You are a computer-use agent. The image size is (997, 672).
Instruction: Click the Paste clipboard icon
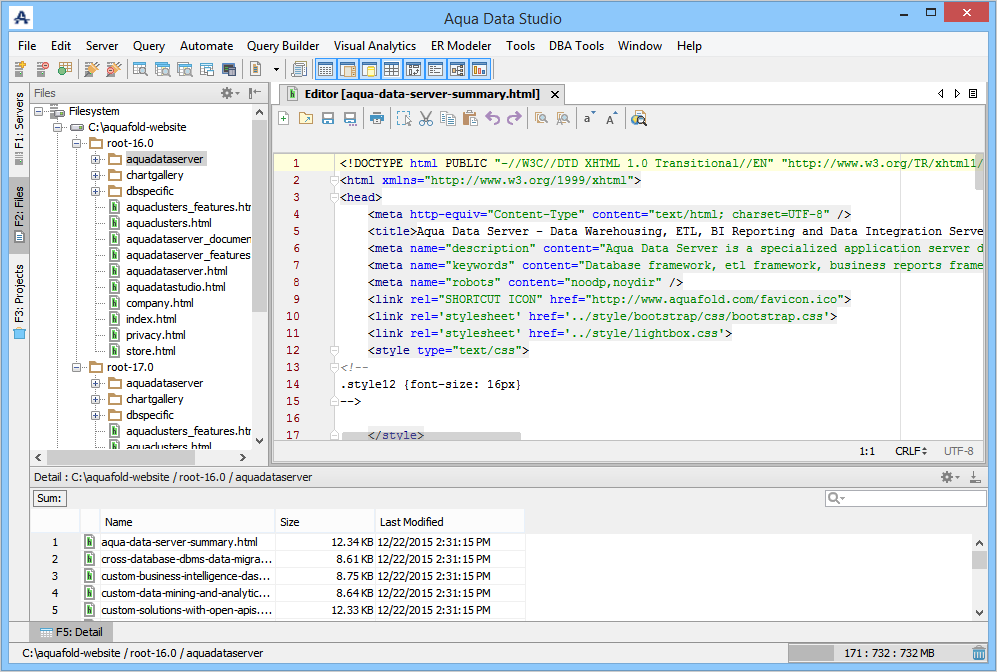coord(470,119)
